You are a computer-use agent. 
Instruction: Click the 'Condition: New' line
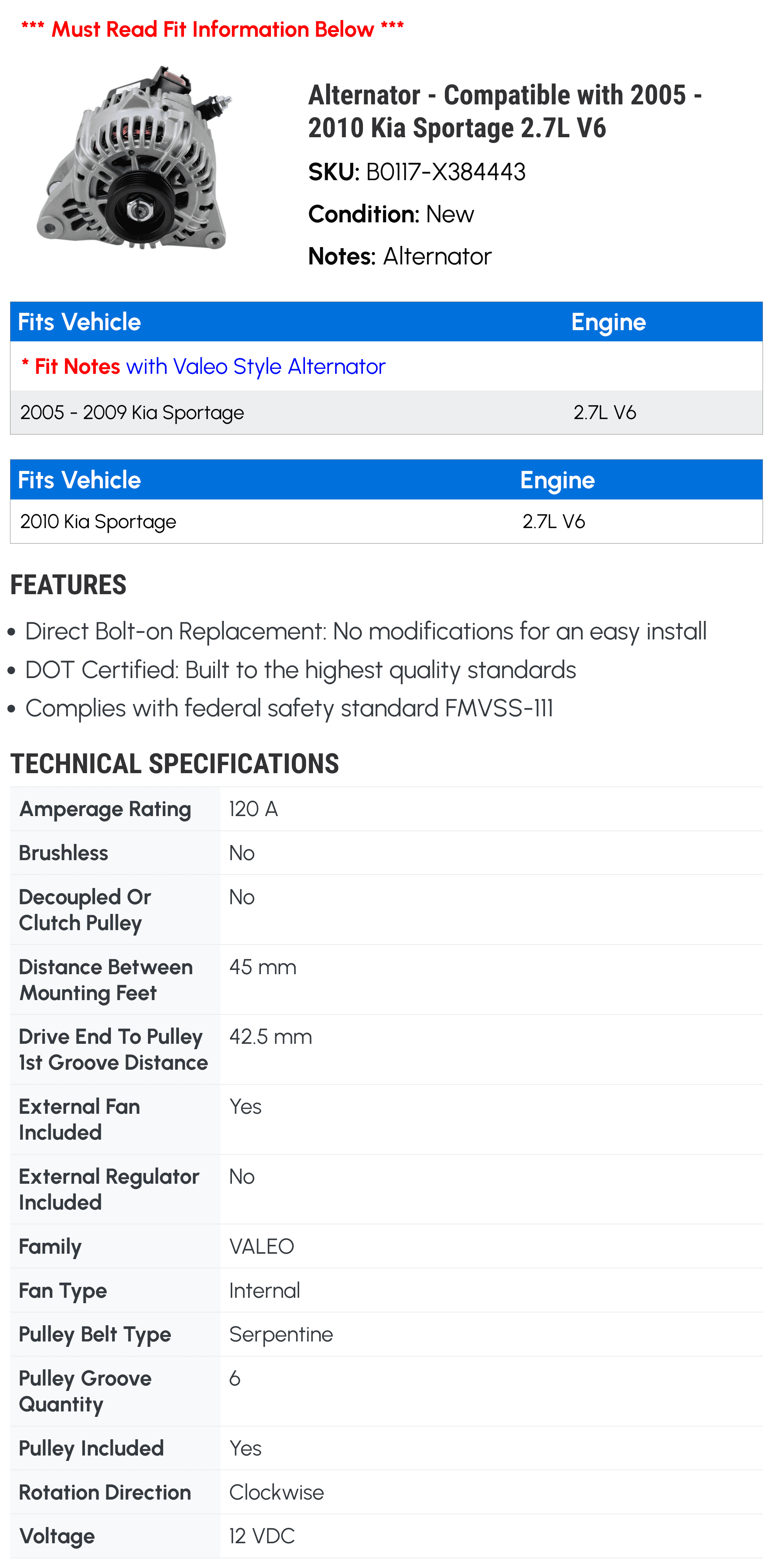[391, 214]
